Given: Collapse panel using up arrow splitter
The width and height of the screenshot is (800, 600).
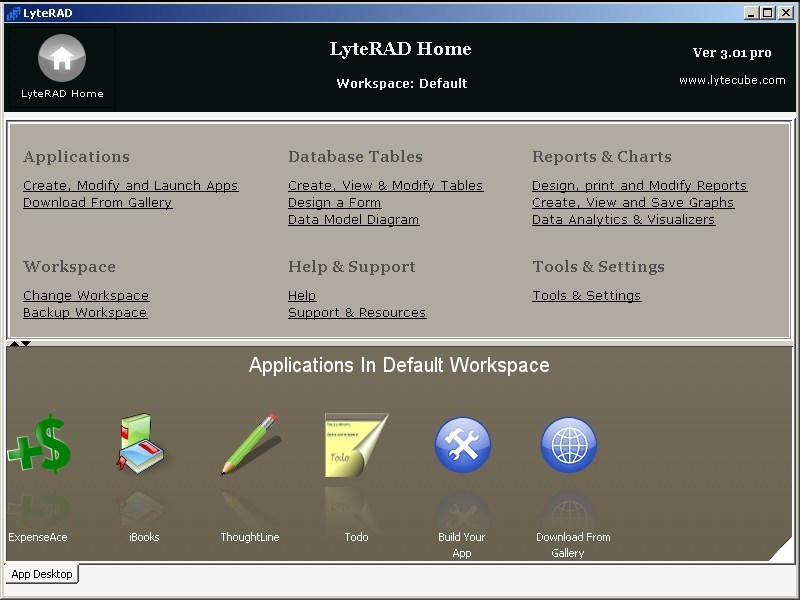Looking at the screenshot, I should click(x=14, y=343).
